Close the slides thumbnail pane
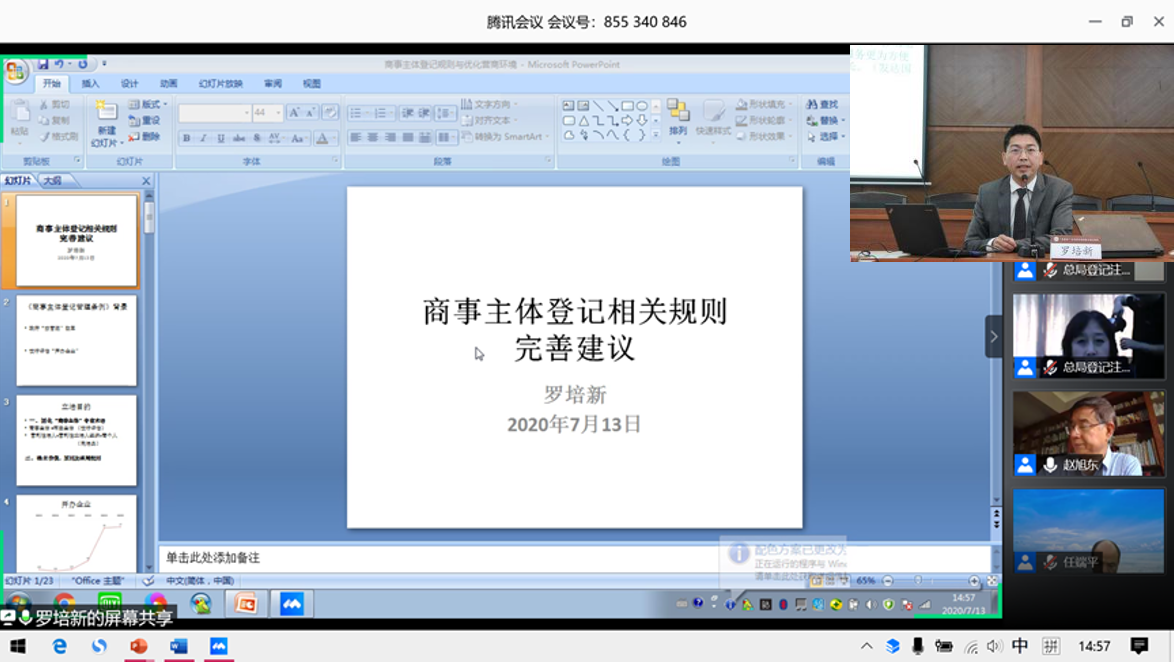This screenshot has width=1174, height=662. [x=146, y=181]
